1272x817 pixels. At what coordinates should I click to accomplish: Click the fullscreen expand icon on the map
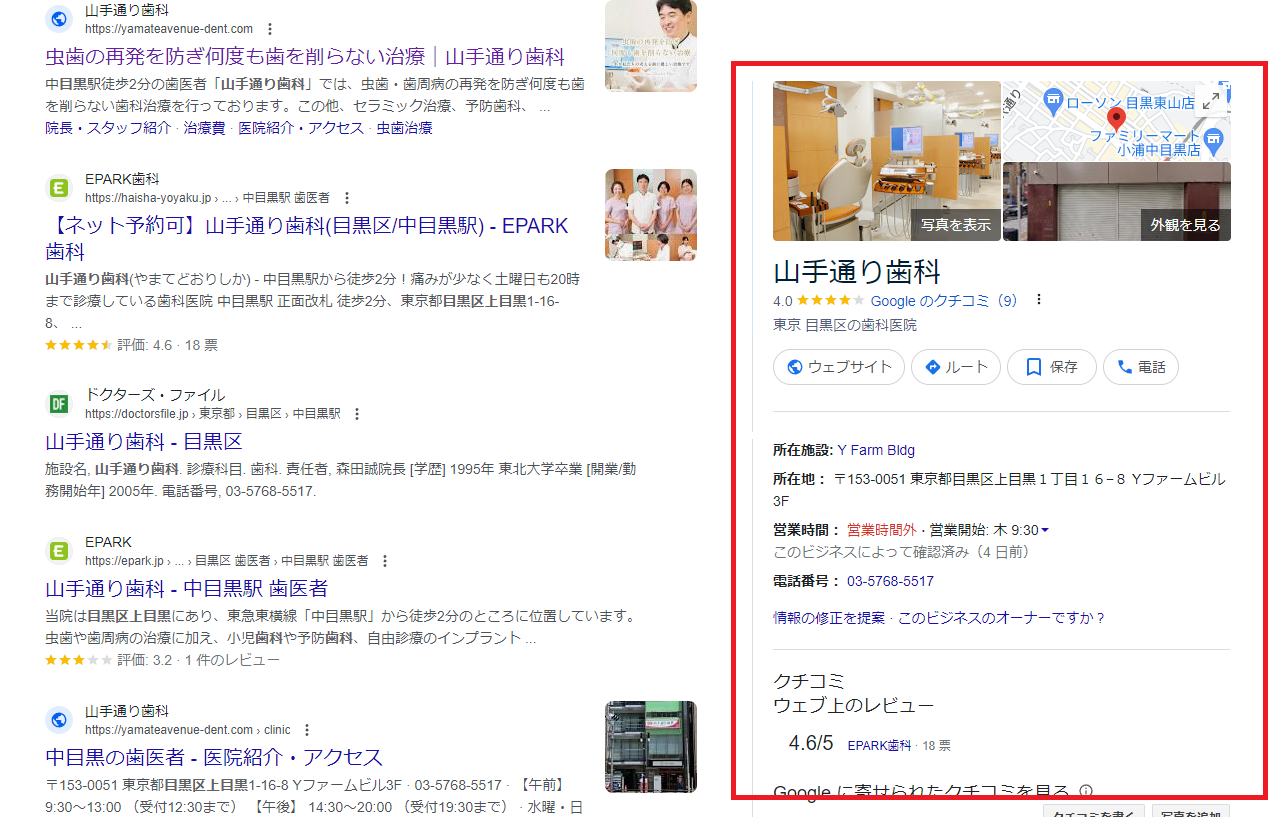pyautogui.click(x=1212, y=99)
